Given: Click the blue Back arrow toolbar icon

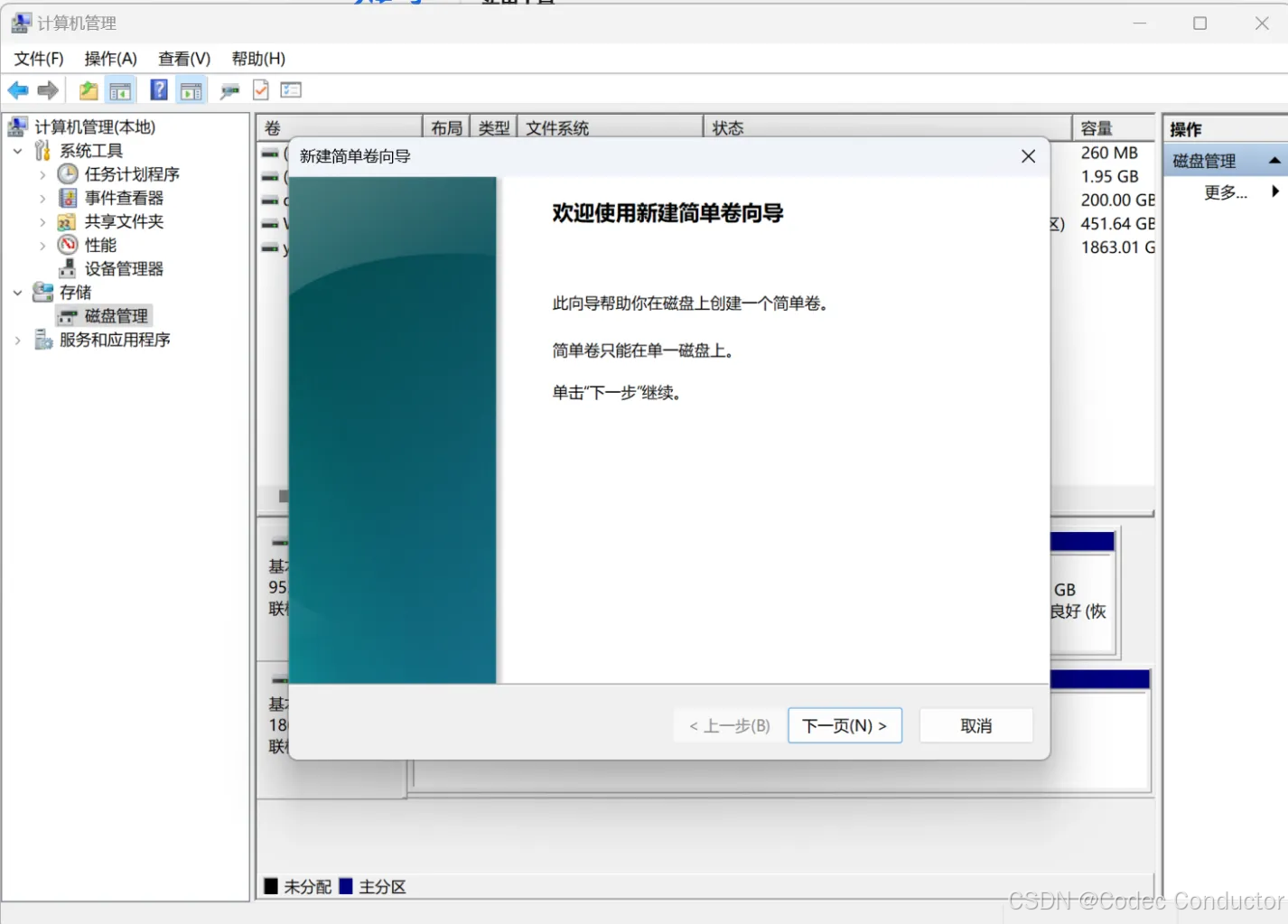Looking at the screenshot, I should coord(18,90).
